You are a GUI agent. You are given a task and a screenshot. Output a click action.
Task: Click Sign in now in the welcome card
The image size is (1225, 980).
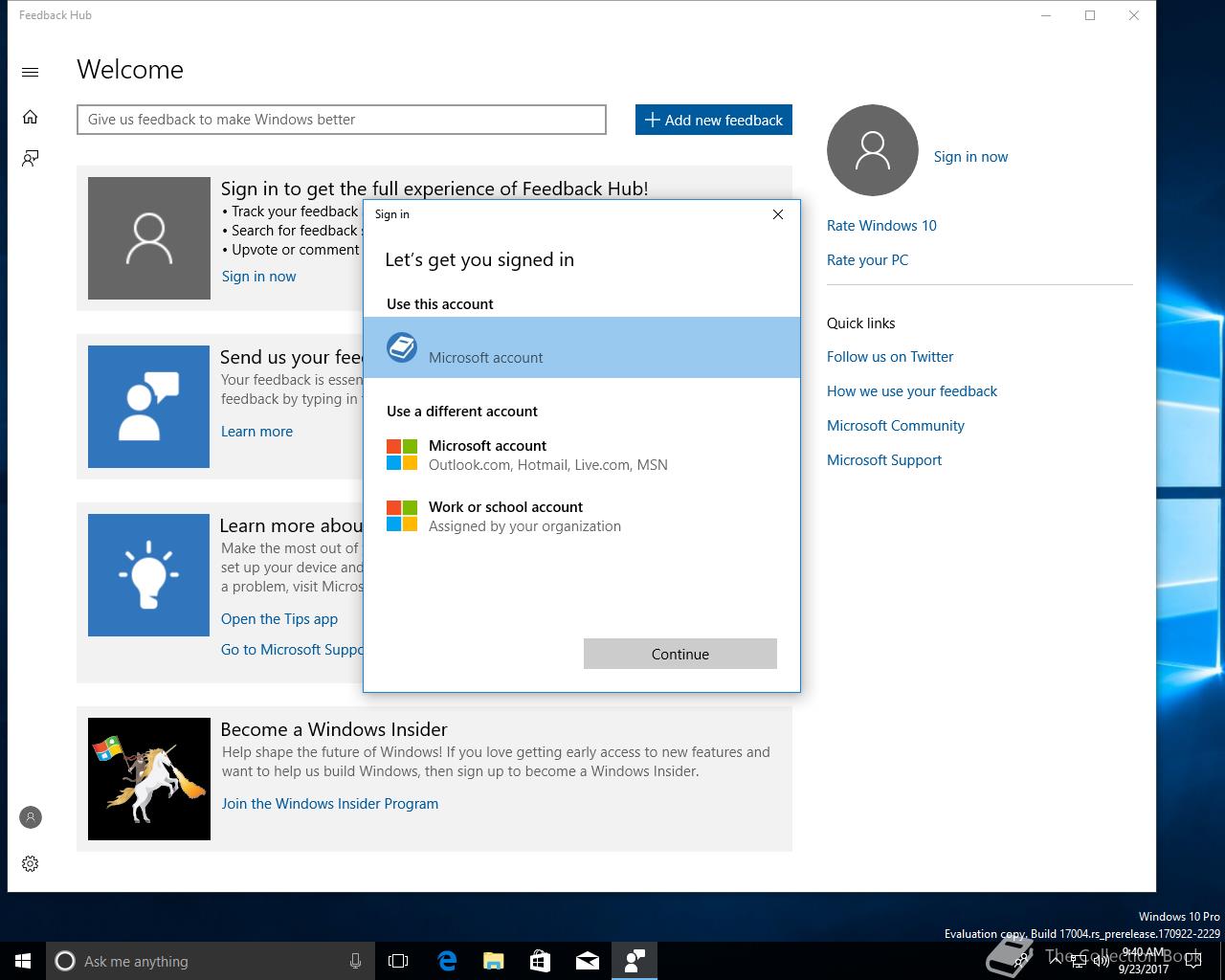[258, 277]
